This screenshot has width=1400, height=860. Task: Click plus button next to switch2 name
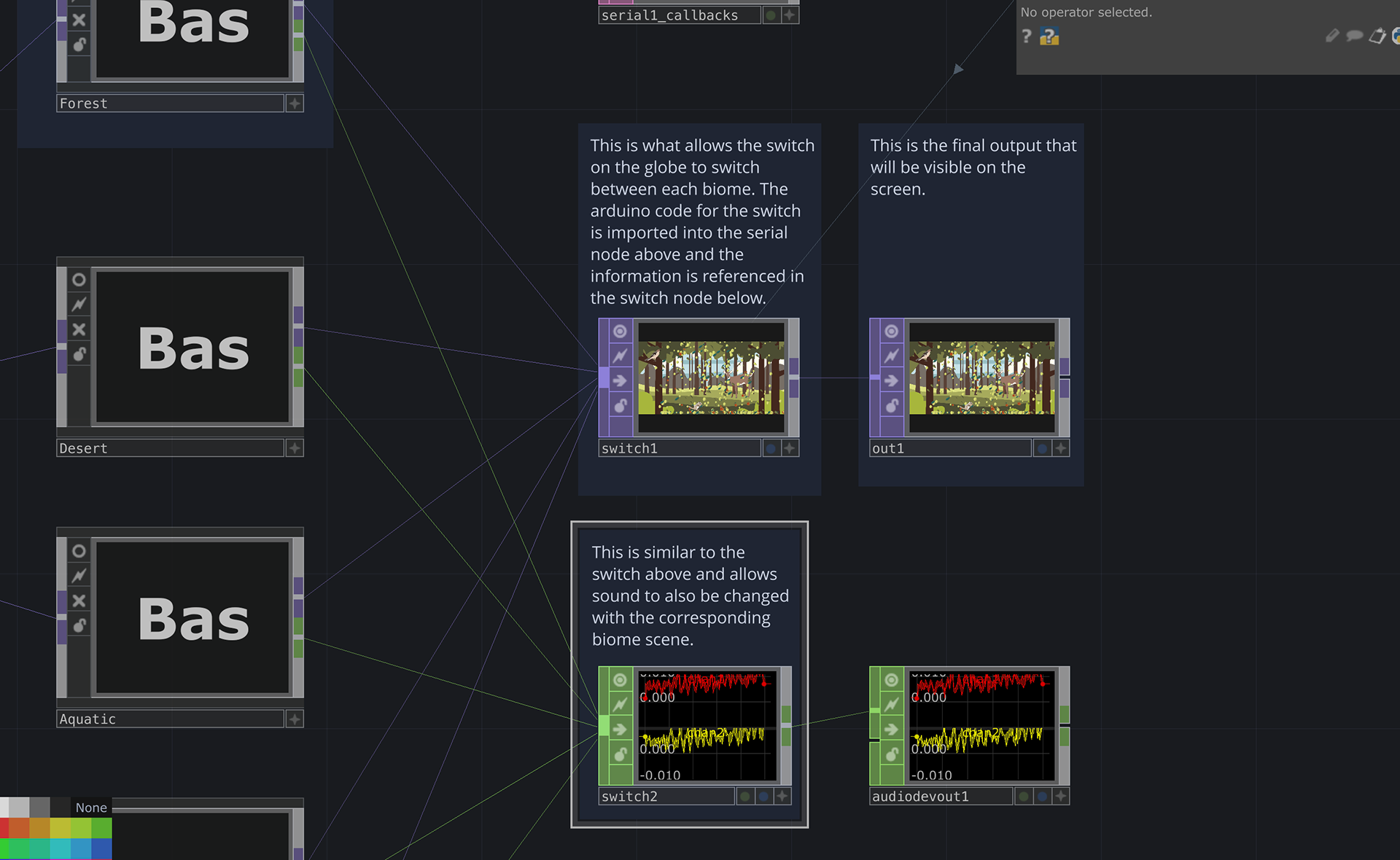point(782,797)
